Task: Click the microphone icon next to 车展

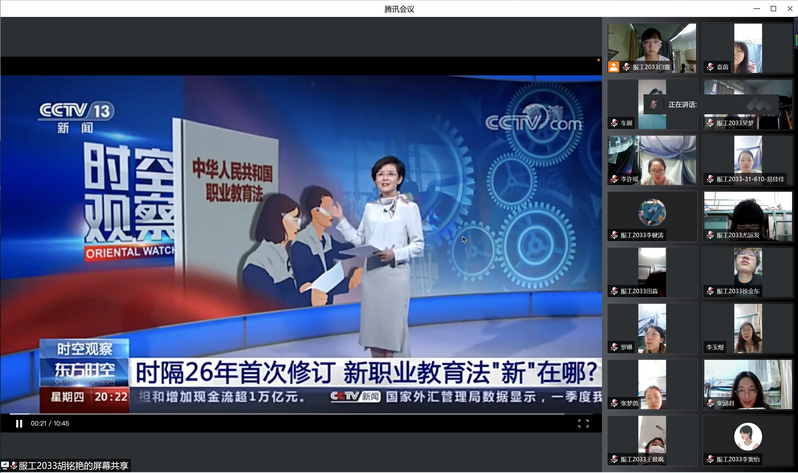Action: [x=614, y=123]
